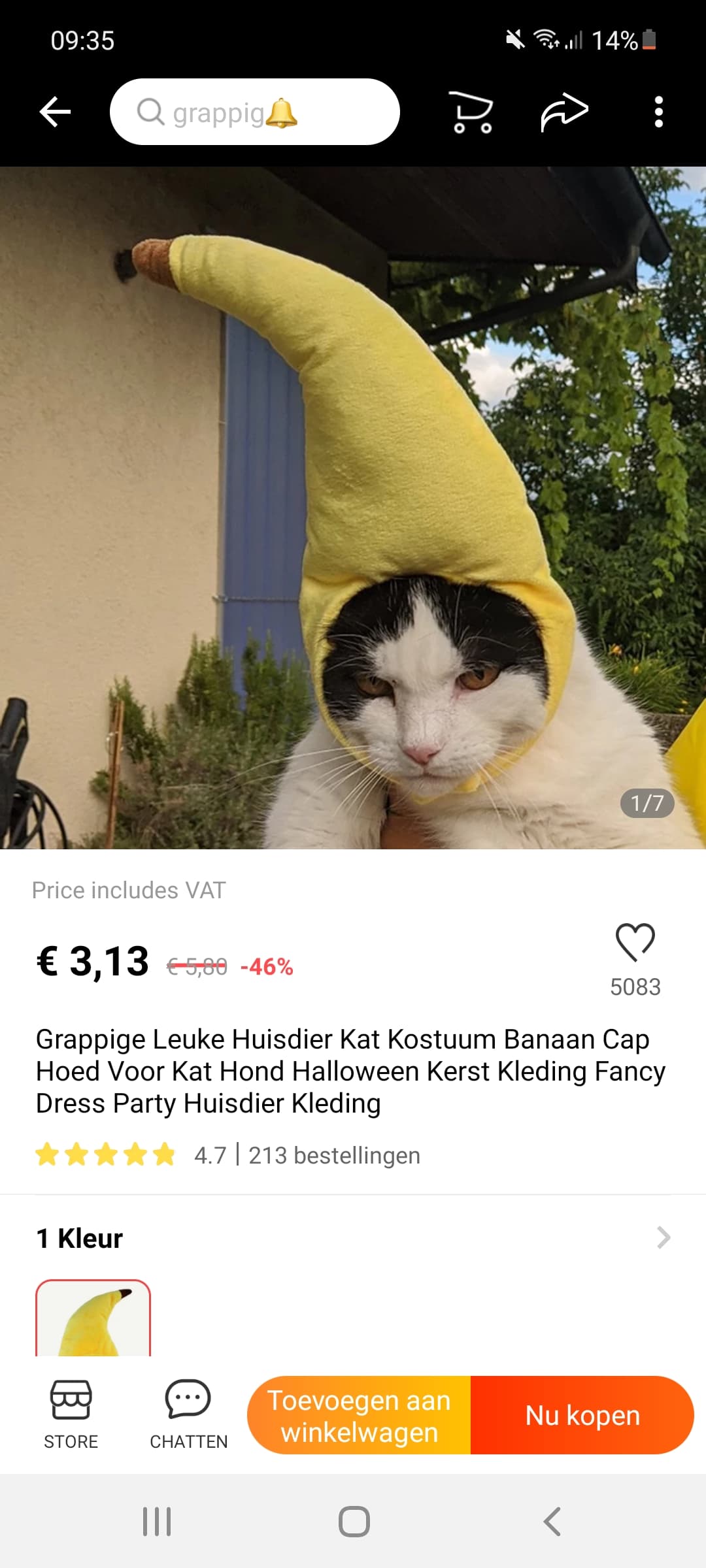This screenshot has height=1568, width=706.
Task: Tap the share arrow icon
Action: (565, 112)
